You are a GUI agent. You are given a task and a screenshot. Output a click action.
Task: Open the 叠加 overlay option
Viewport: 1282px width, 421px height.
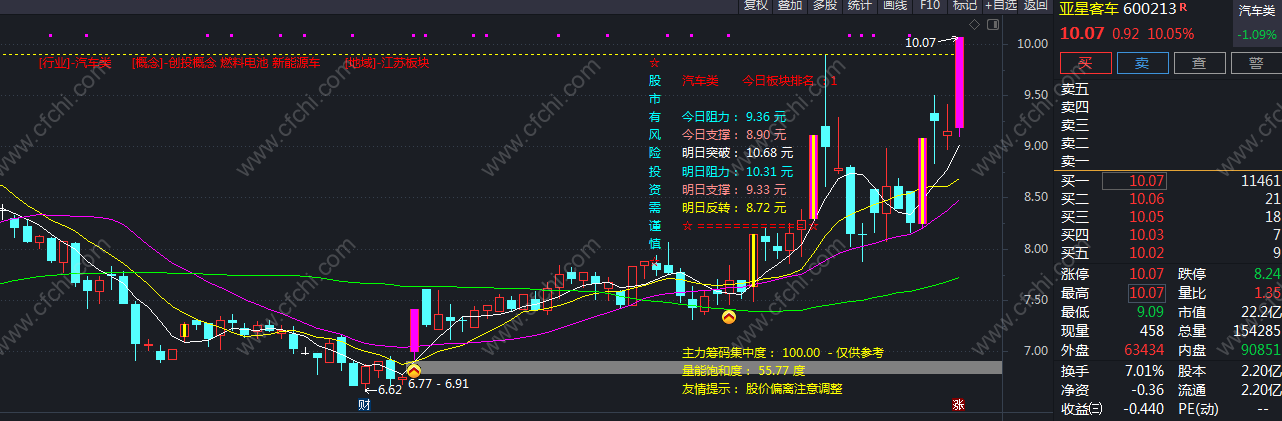[790, 5]
